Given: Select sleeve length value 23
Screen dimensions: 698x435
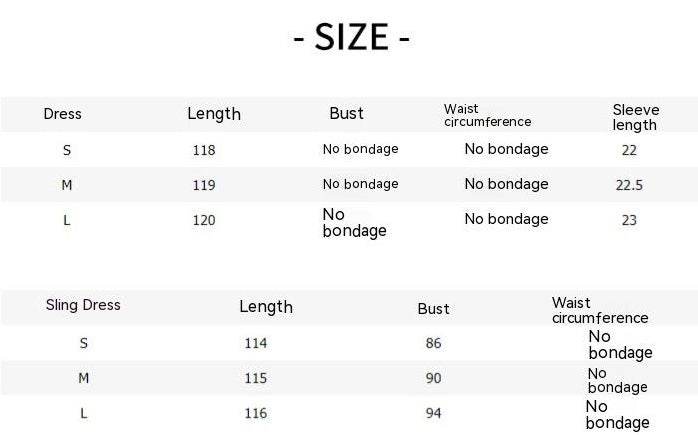Looking at the screenshot, I should 629,220.
